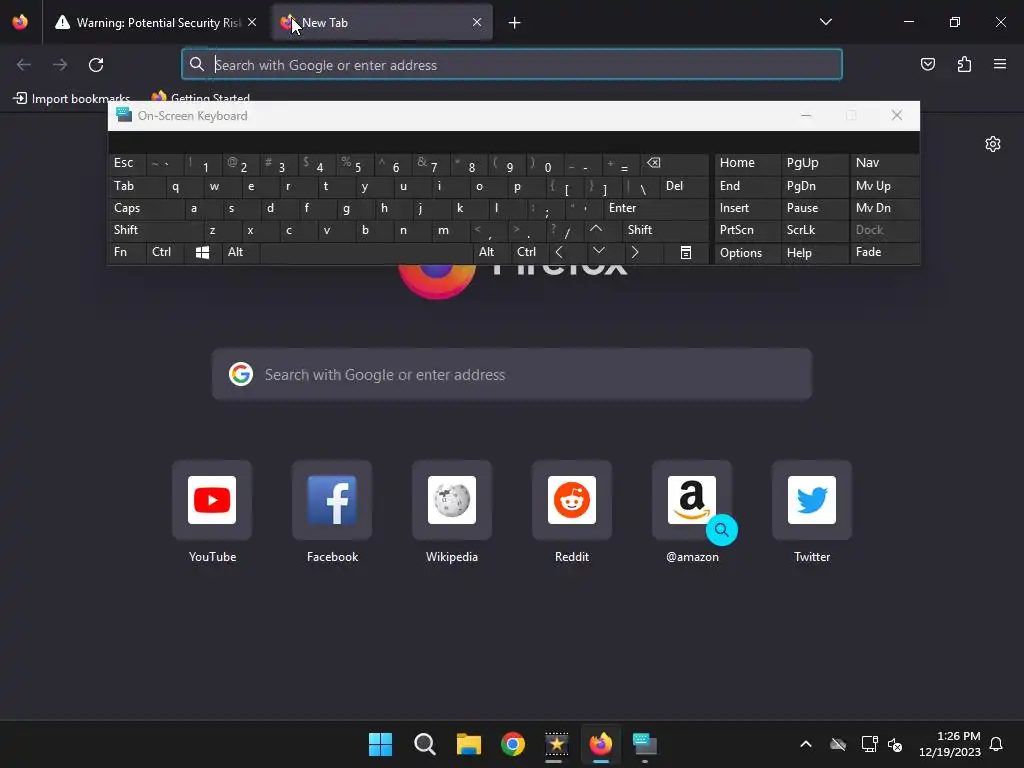The width and height of the screenshot is (1024, 768).
Task: Open the YouTube shortcut tile
Action: click(x=212, y=500)
